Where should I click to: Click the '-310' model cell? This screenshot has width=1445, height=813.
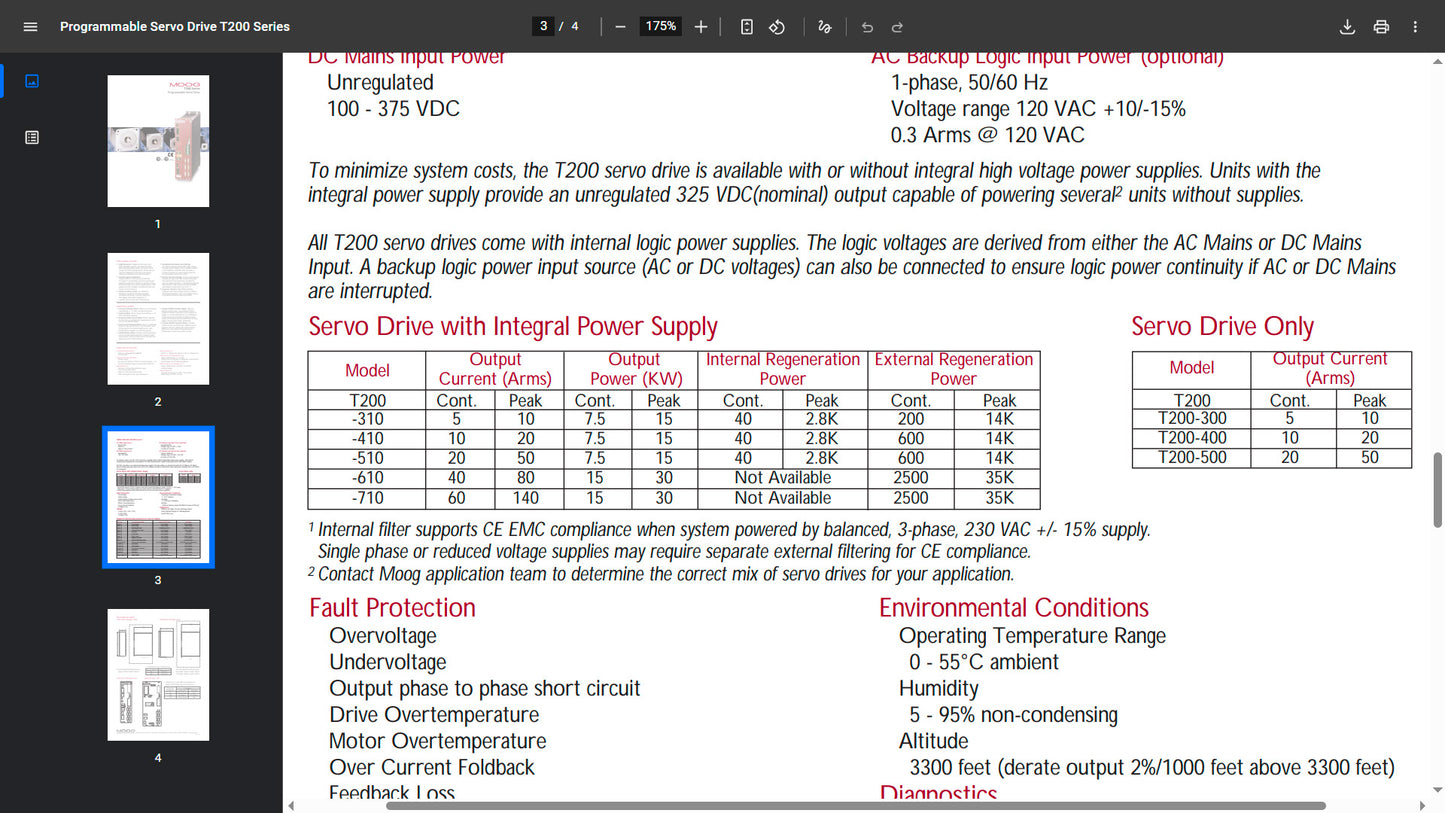(x=367, y=419)
